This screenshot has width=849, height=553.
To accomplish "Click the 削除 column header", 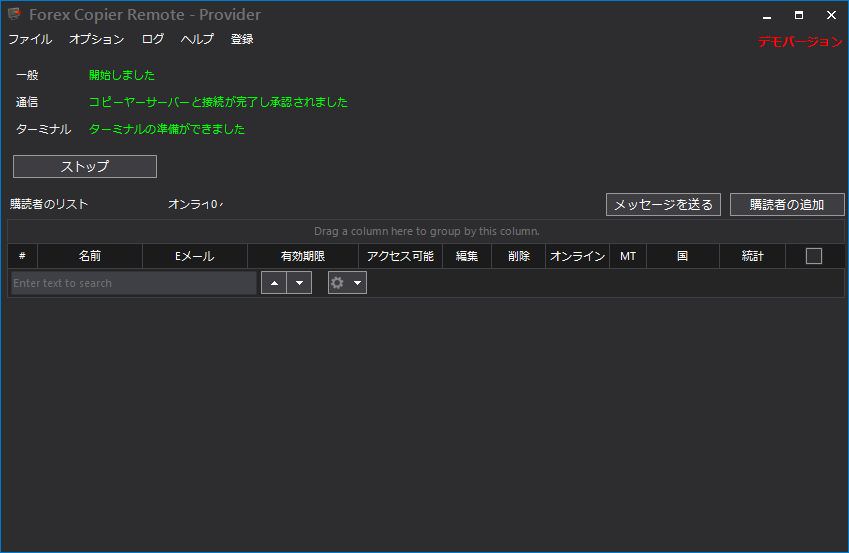I will (x=518, y=256).
